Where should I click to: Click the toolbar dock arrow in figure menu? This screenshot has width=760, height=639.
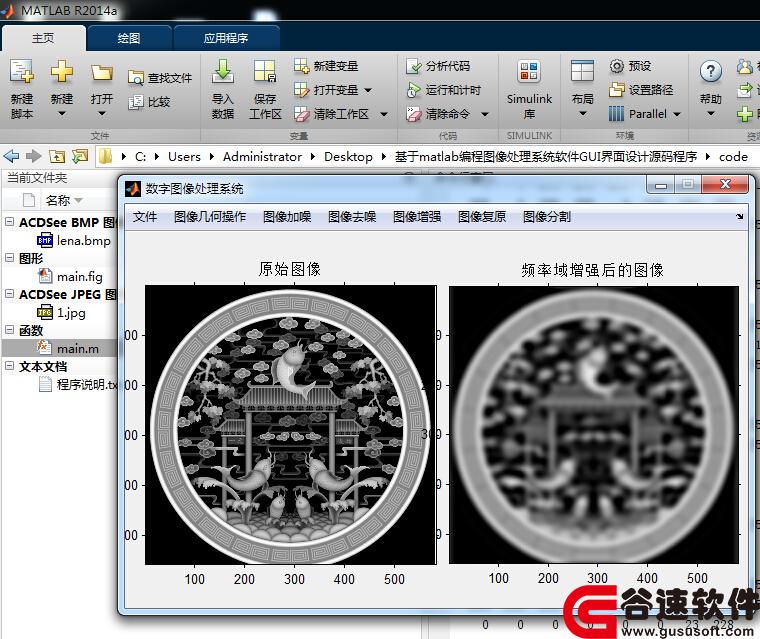739,217
